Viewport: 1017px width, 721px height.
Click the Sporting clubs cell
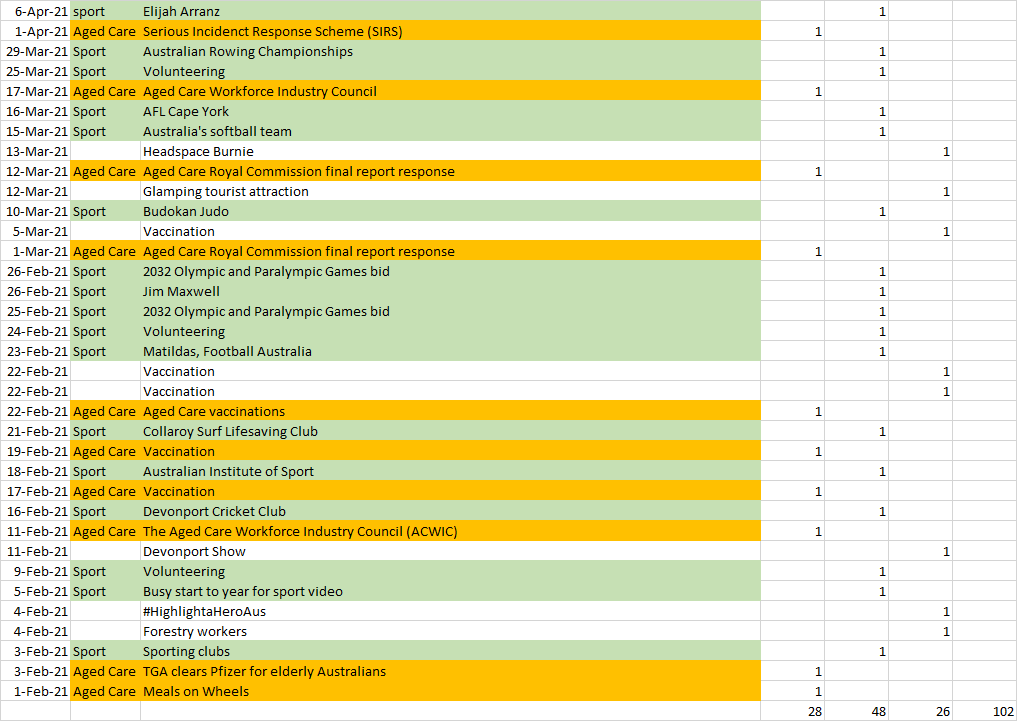point(450,652)
